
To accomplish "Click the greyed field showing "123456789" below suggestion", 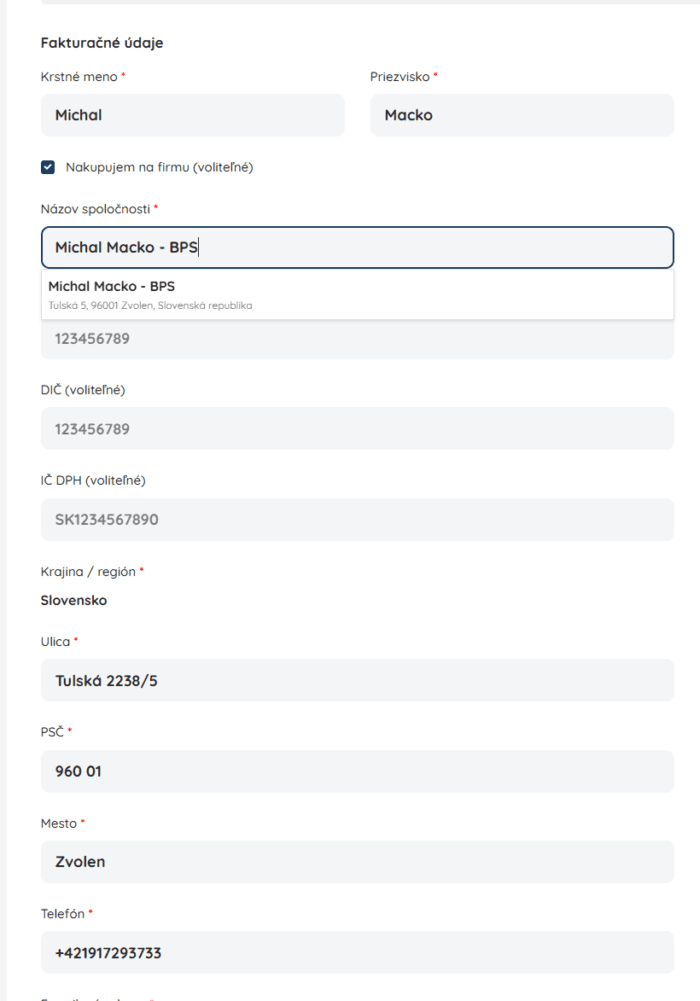I will (x=356, y=339).
